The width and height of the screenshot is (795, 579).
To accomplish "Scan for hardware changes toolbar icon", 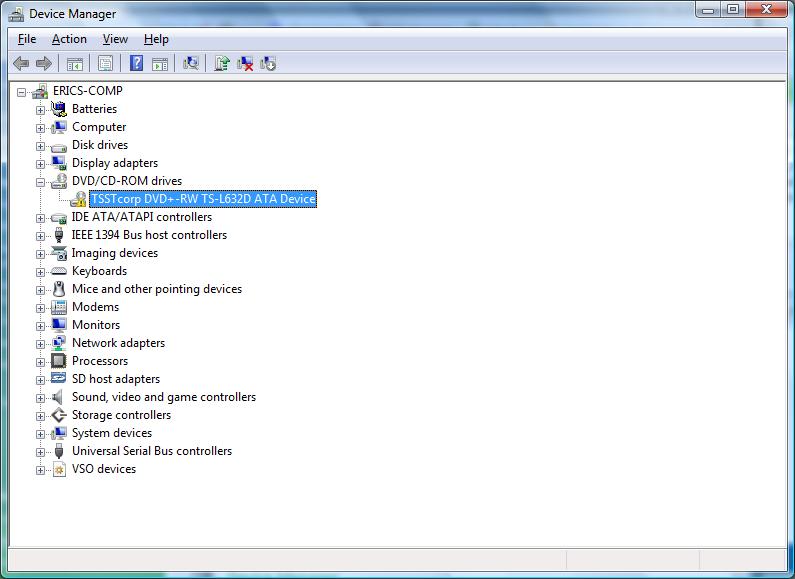I will pyautogui.click(x=191, y=63).
